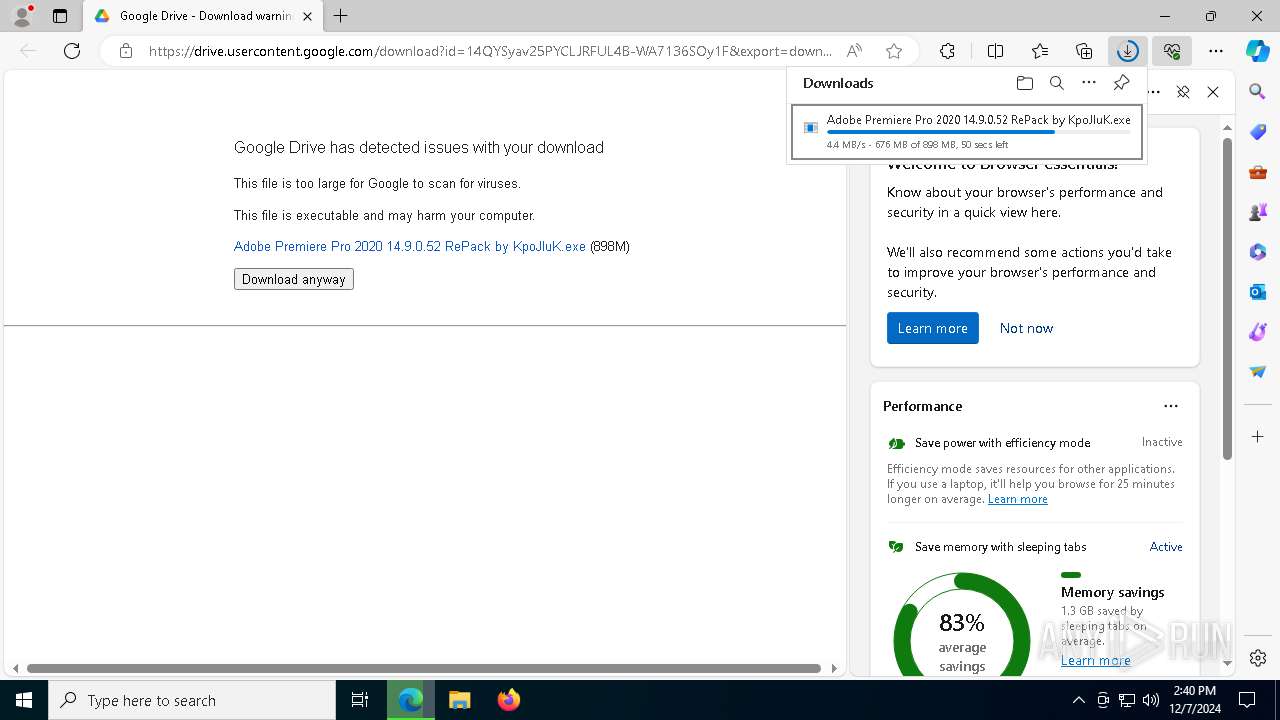Click 'Save memory with sleeping tabs' text
Viewport: 1280px width, 720px height.
pos(1000,547)
